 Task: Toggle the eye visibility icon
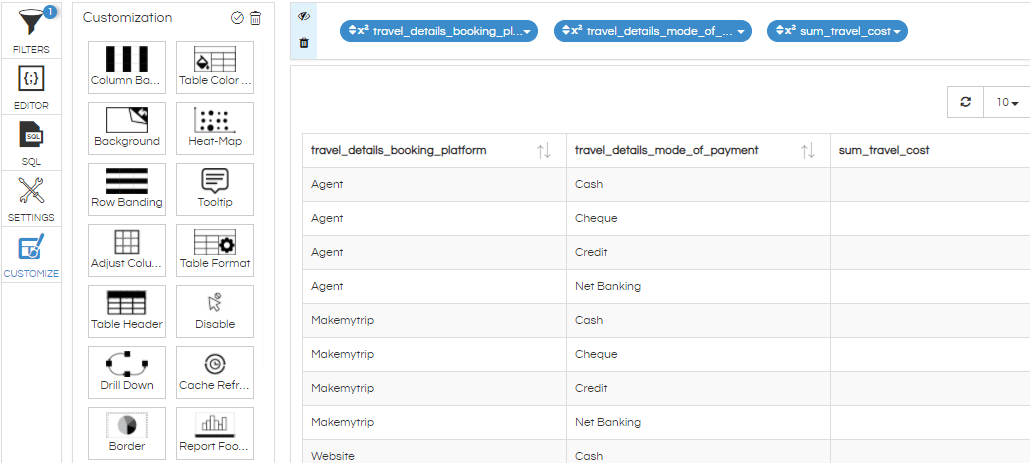[x=303, y=17]
